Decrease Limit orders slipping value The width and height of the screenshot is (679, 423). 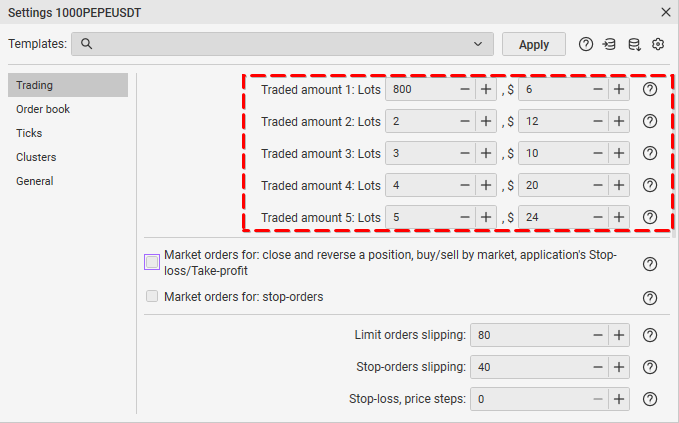pos(598,335)
